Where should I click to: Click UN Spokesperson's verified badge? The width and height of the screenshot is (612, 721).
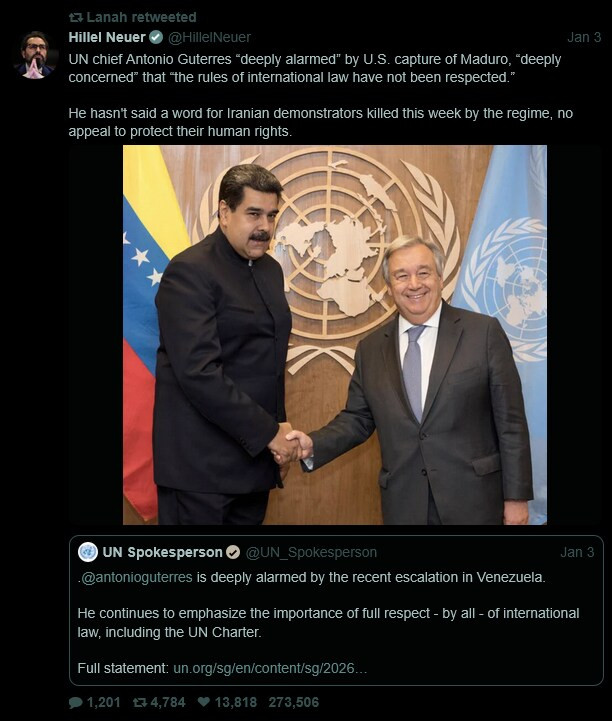coord(233,552)
